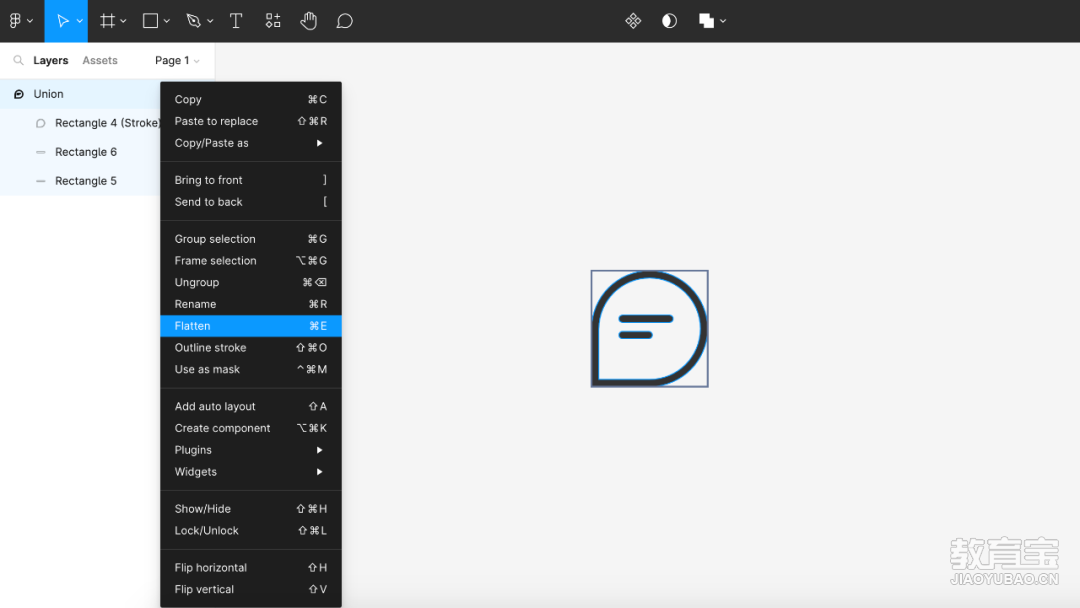
Task: Click the Rectangle 5 layer icon
Action: 41,181
